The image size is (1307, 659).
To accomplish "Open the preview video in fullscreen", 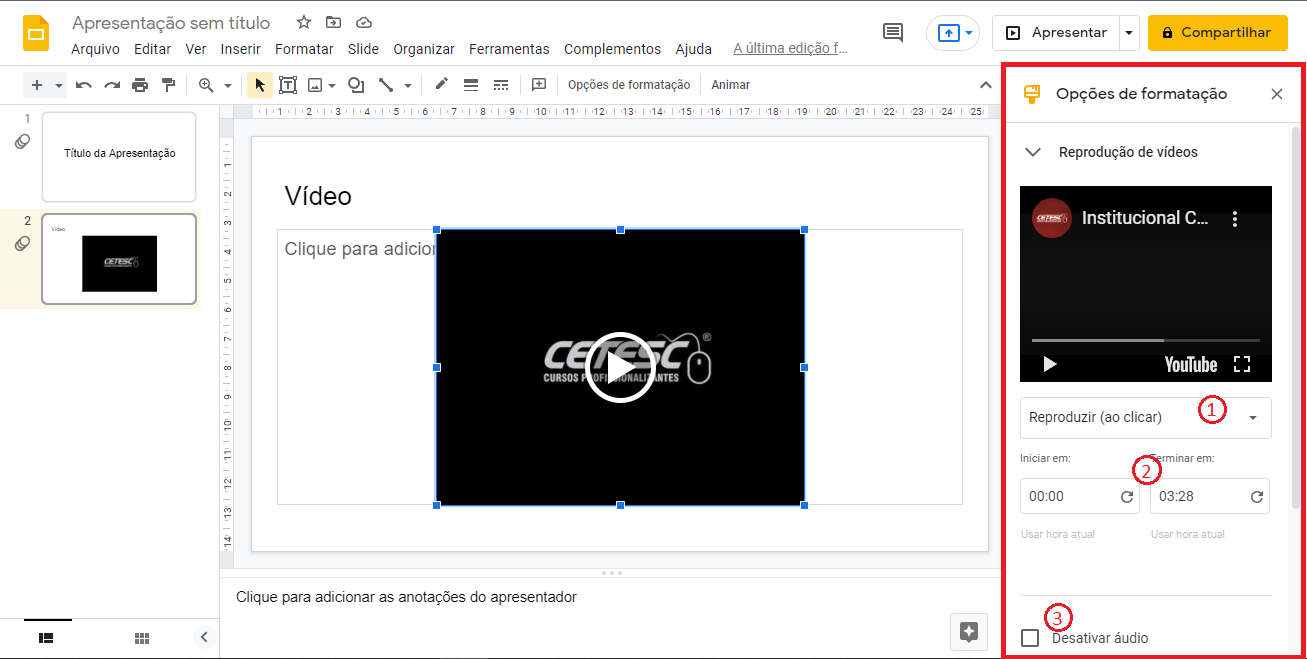I will pos(1242,364).
